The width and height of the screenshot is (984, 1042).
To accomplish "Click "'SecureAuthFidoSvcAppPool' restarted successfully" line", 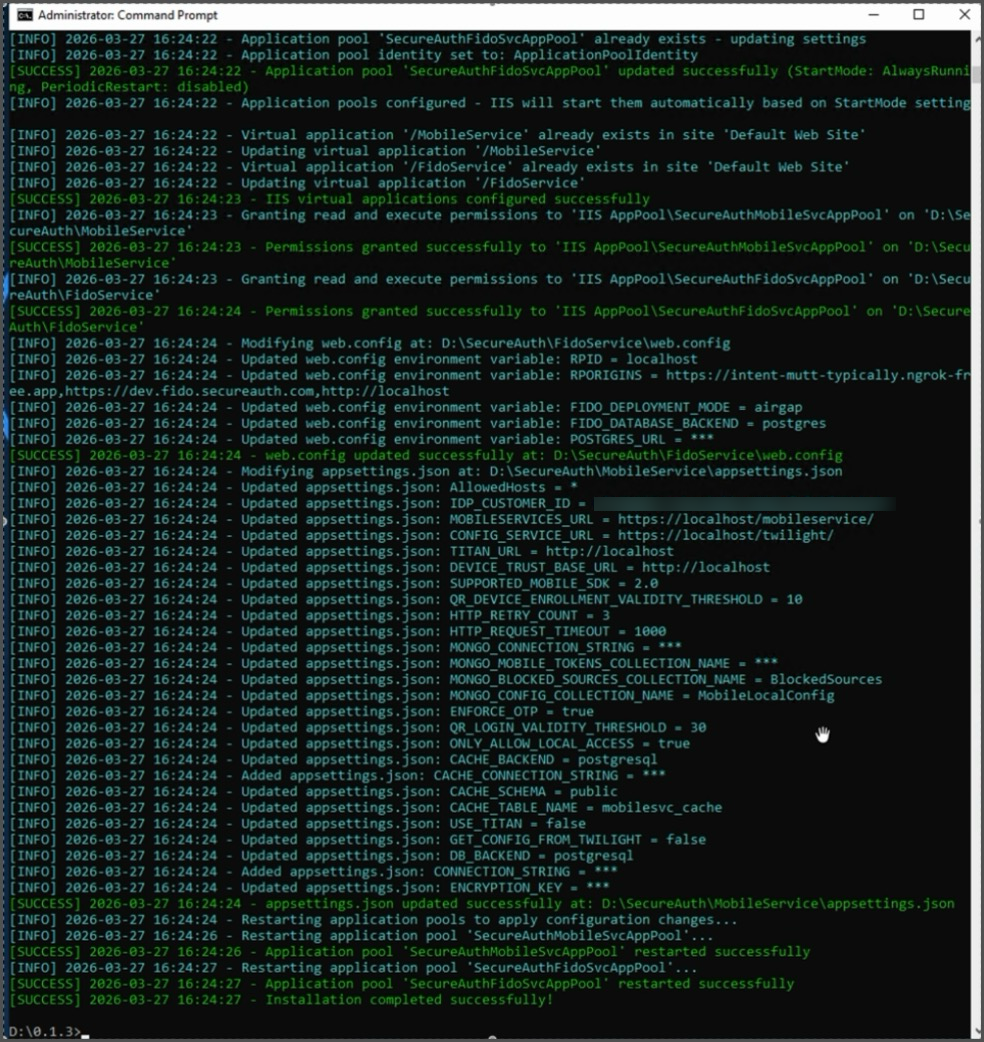I will [x=402, y=983].
